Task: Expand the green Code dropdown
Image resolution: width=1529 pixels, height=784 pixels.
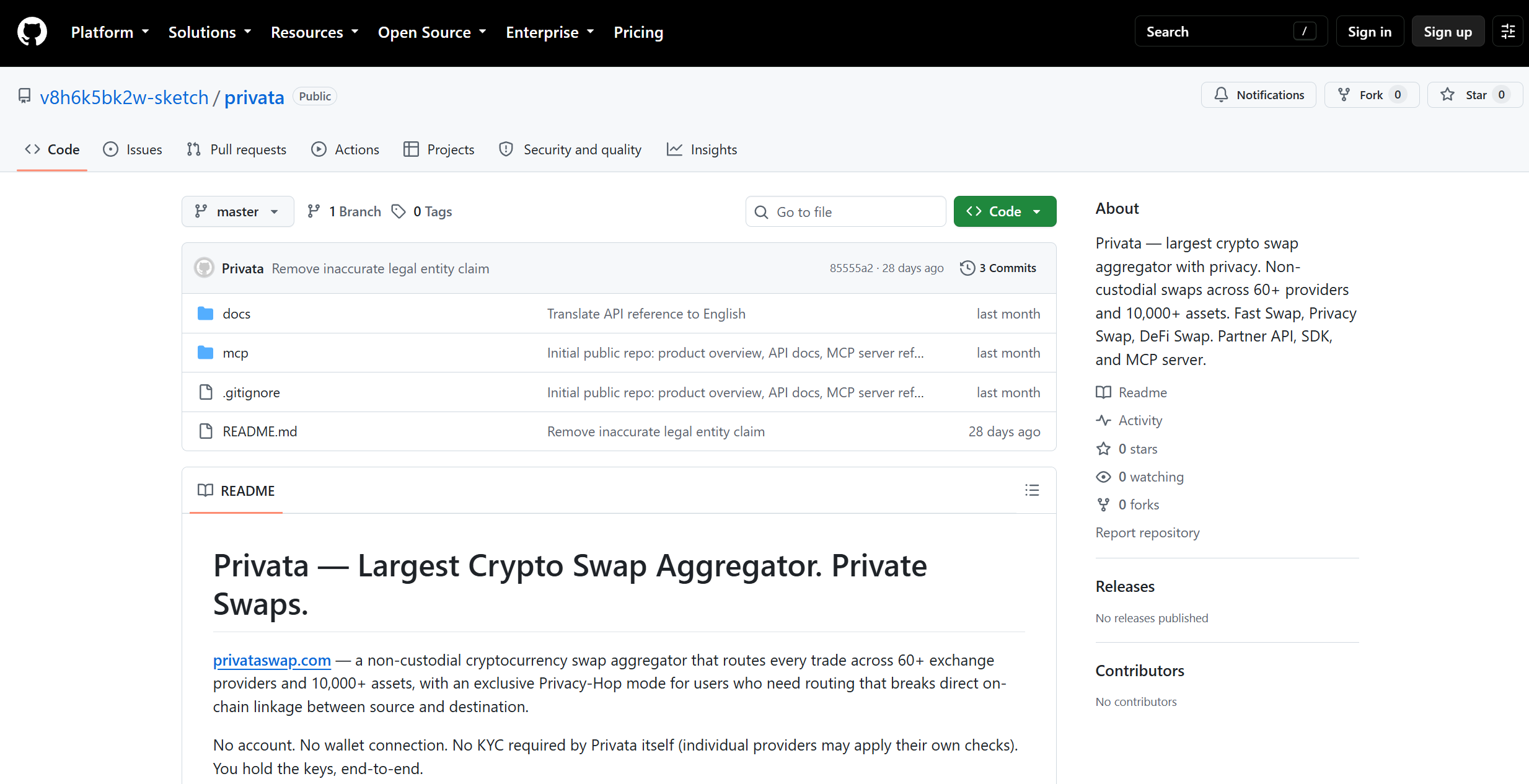Action: tap(1005, 211)
